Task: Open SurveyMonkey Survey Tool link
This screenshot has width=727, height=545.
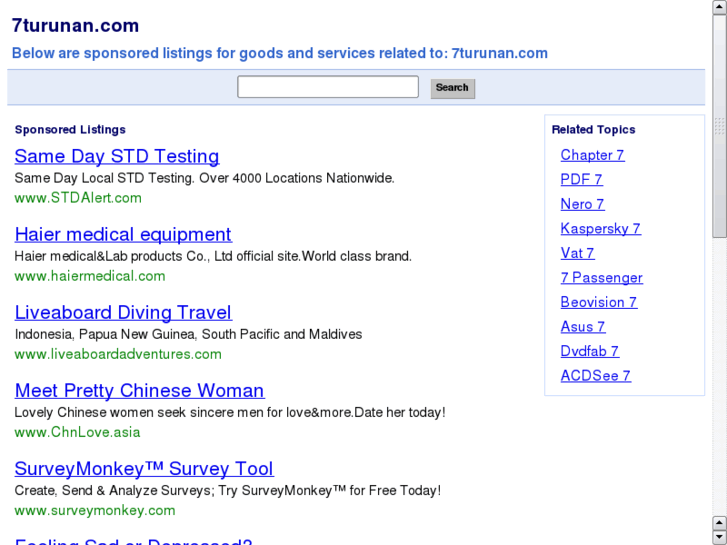Action: [x=144, y=468]
